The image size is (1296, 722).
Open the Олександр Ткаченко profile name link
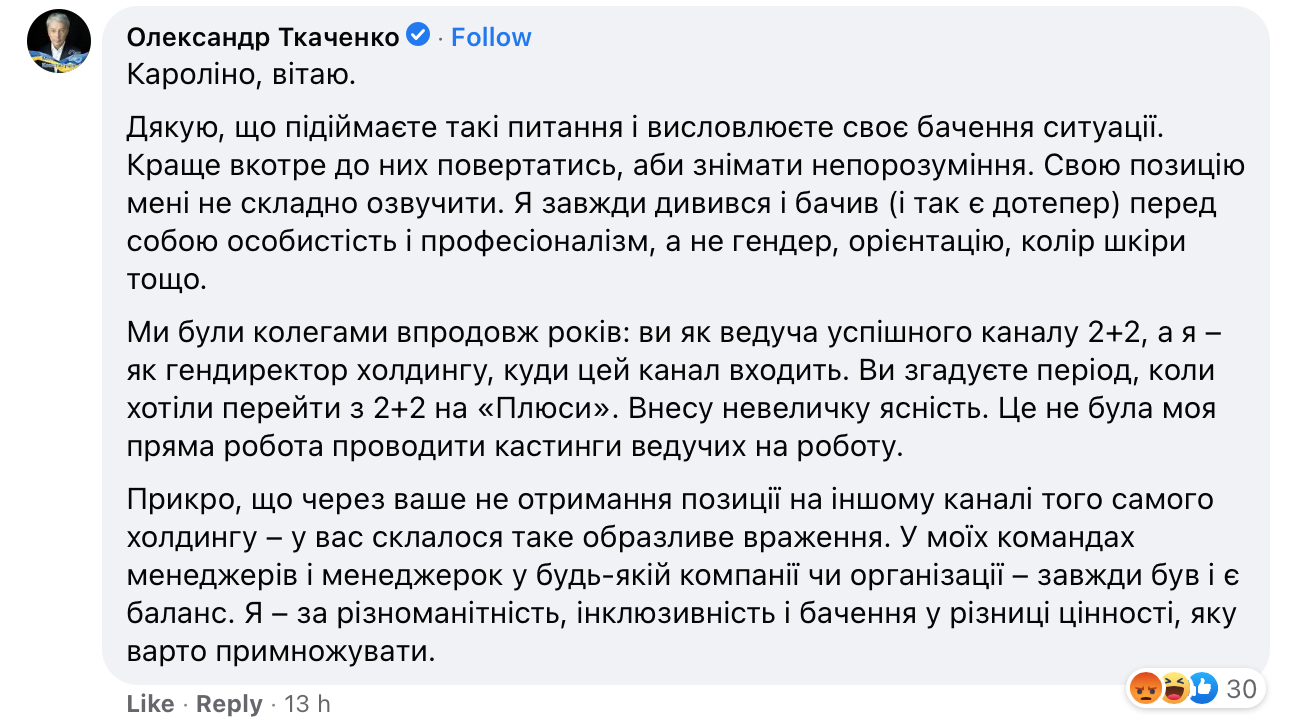263,37
